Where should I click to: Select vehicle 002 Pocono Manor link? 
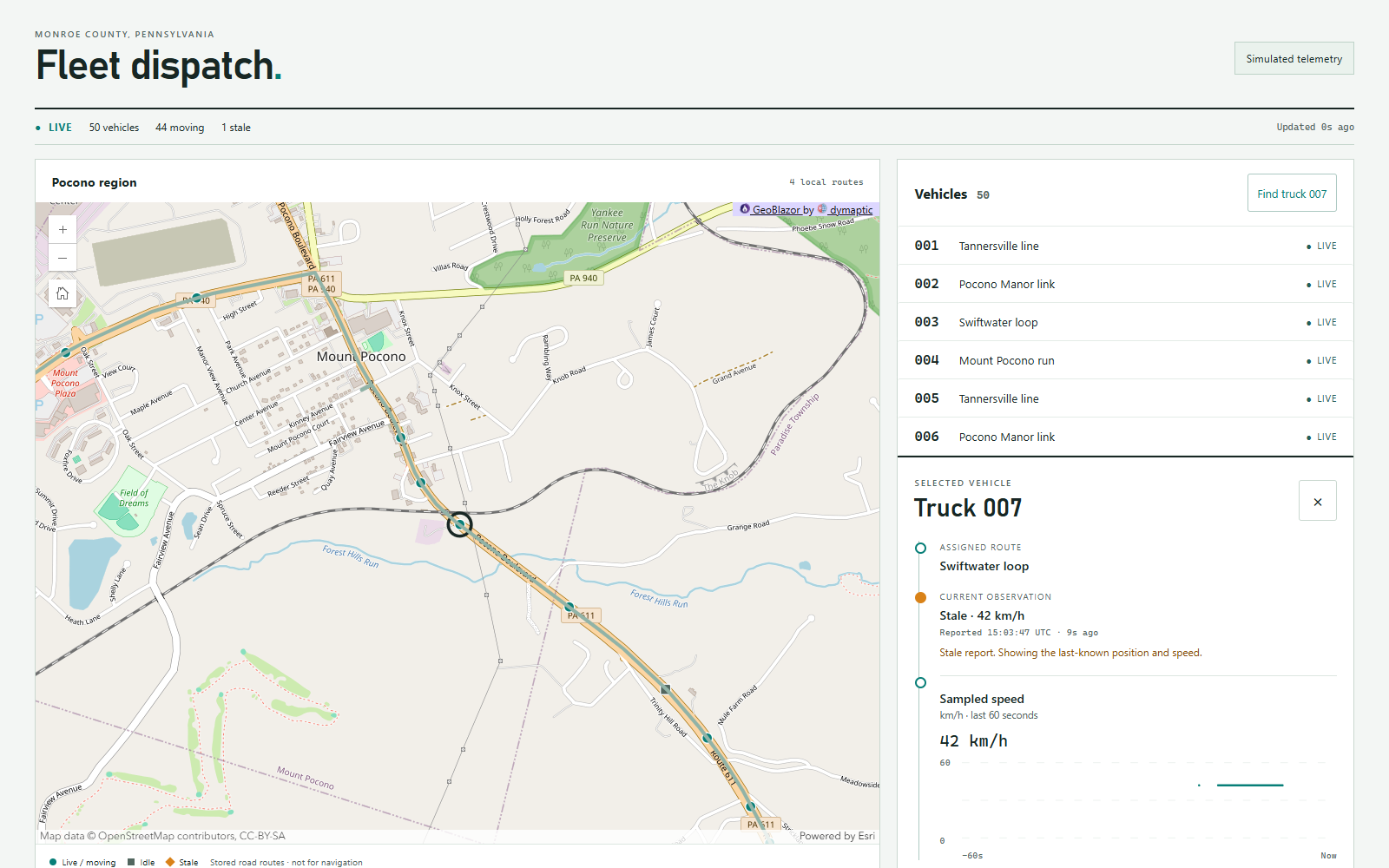click(1125, 284)
